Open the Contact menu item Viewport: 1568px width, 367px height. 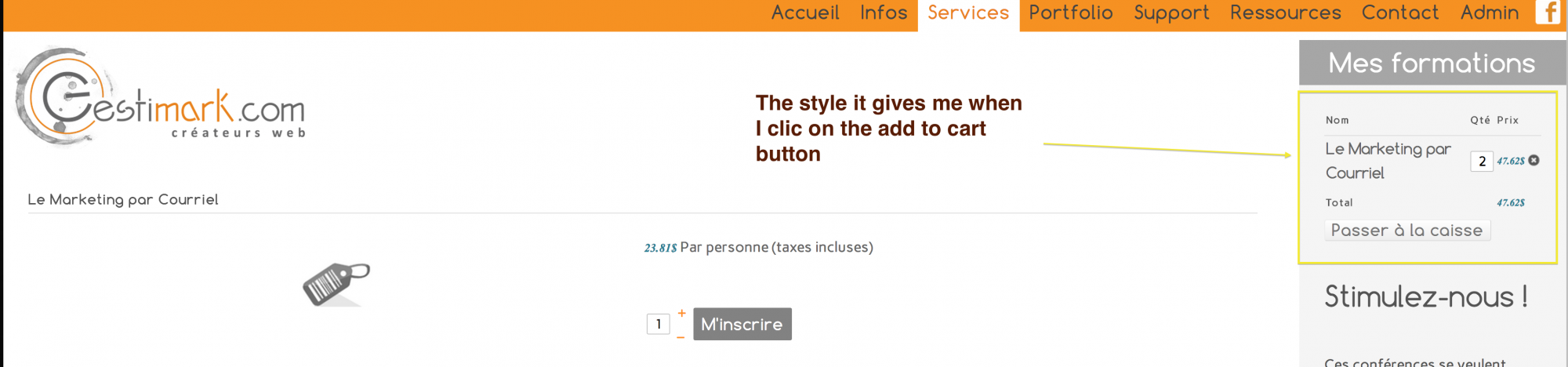(x=1400, y=13)
